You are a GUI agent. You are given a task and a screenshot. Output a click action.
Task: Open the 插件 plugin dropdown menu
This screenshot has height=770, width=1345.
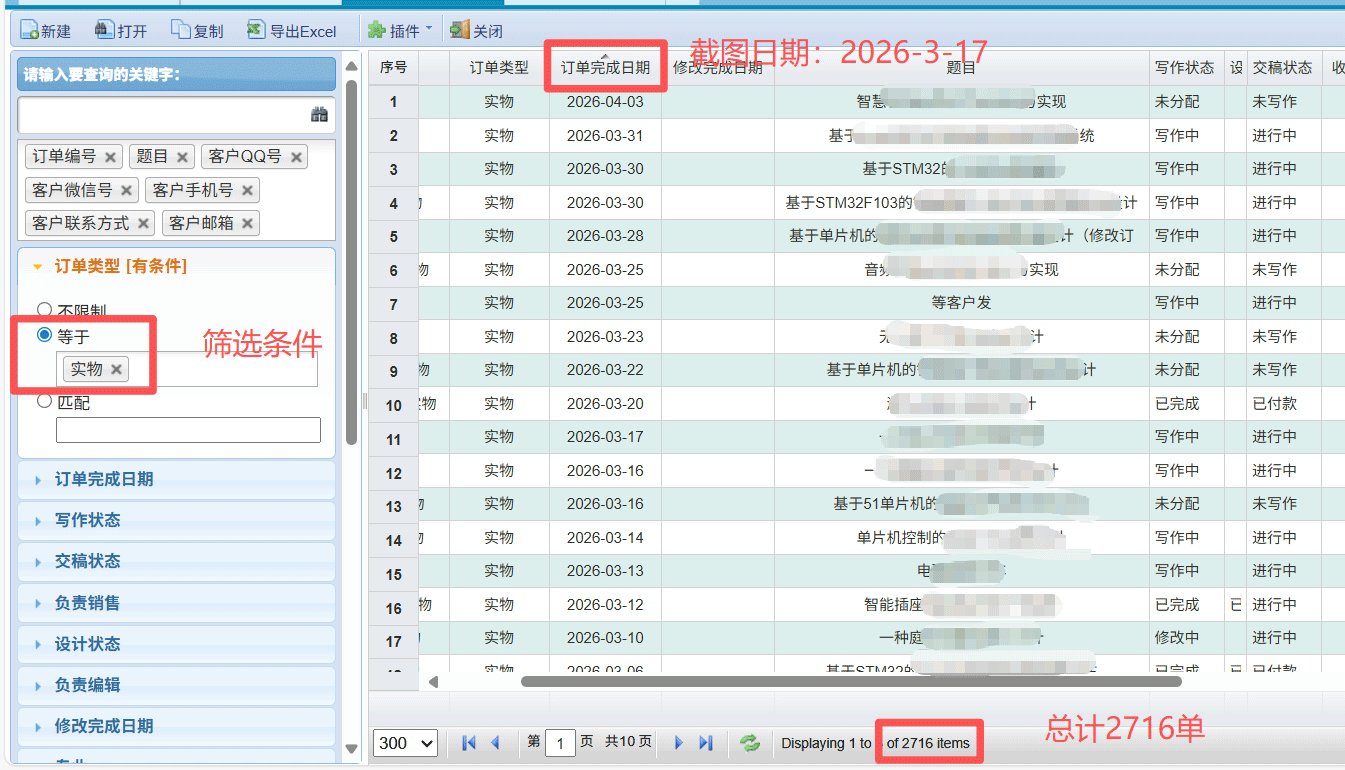click(x=400, y=31)
